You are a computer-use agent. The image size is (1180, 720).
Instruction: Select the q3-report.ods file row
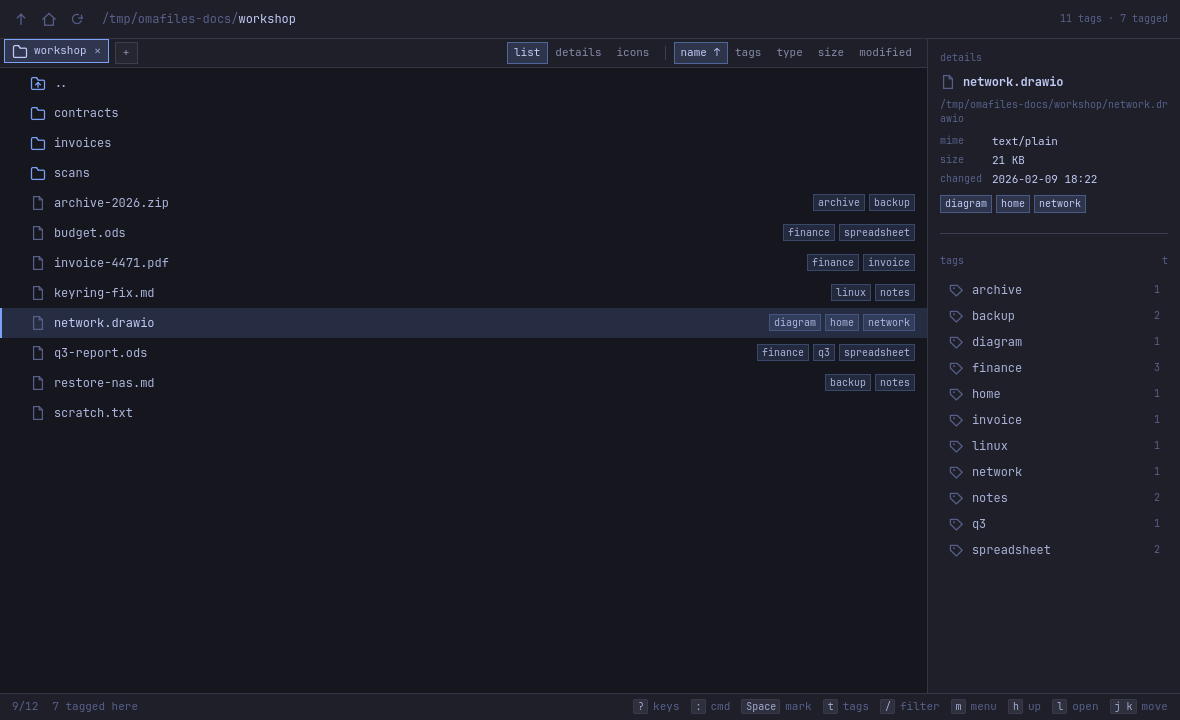[464, 353]
